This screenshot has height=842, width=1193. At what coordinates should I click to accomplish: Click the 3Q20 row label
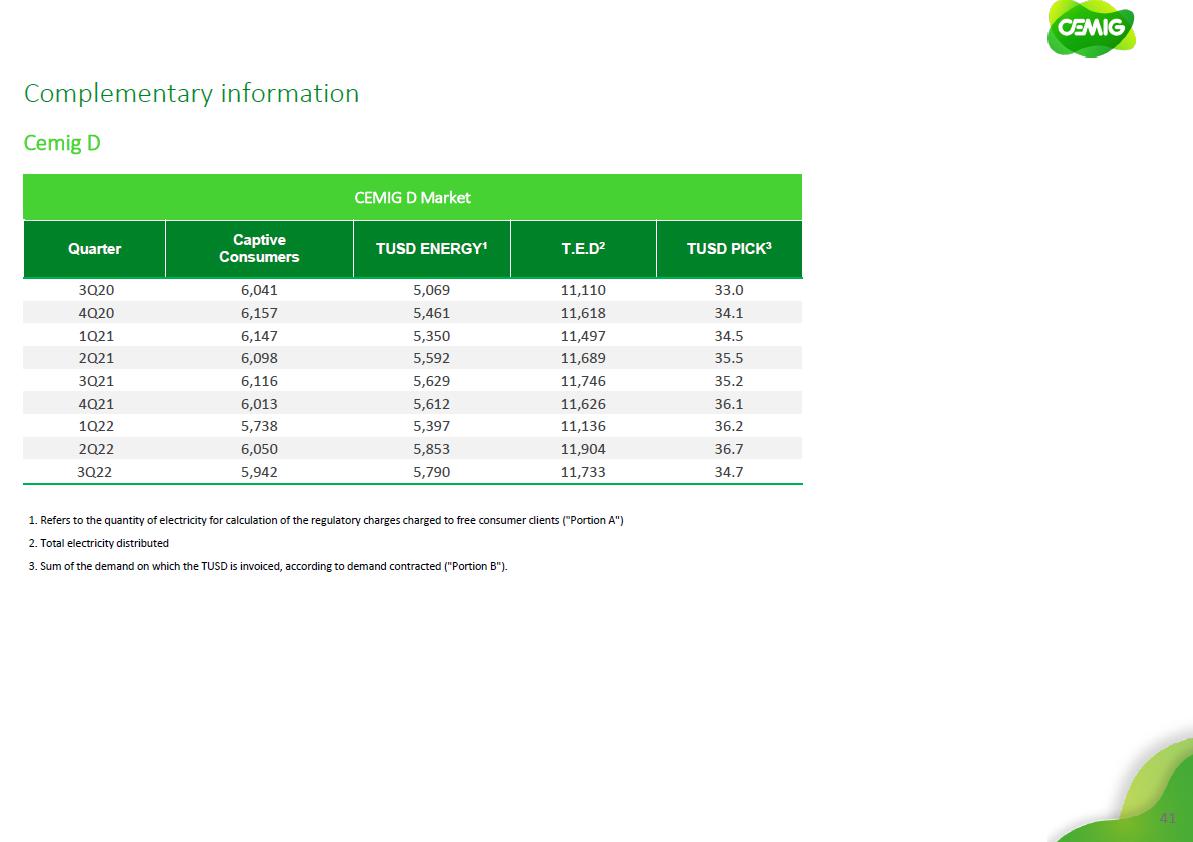[x=94, y=290]
